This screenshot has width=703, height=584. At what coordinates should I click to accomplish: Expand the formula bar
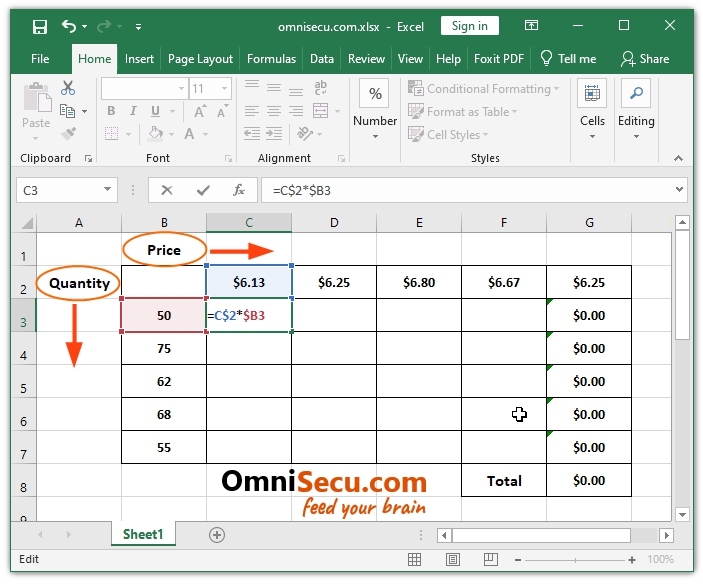point(679,190)
